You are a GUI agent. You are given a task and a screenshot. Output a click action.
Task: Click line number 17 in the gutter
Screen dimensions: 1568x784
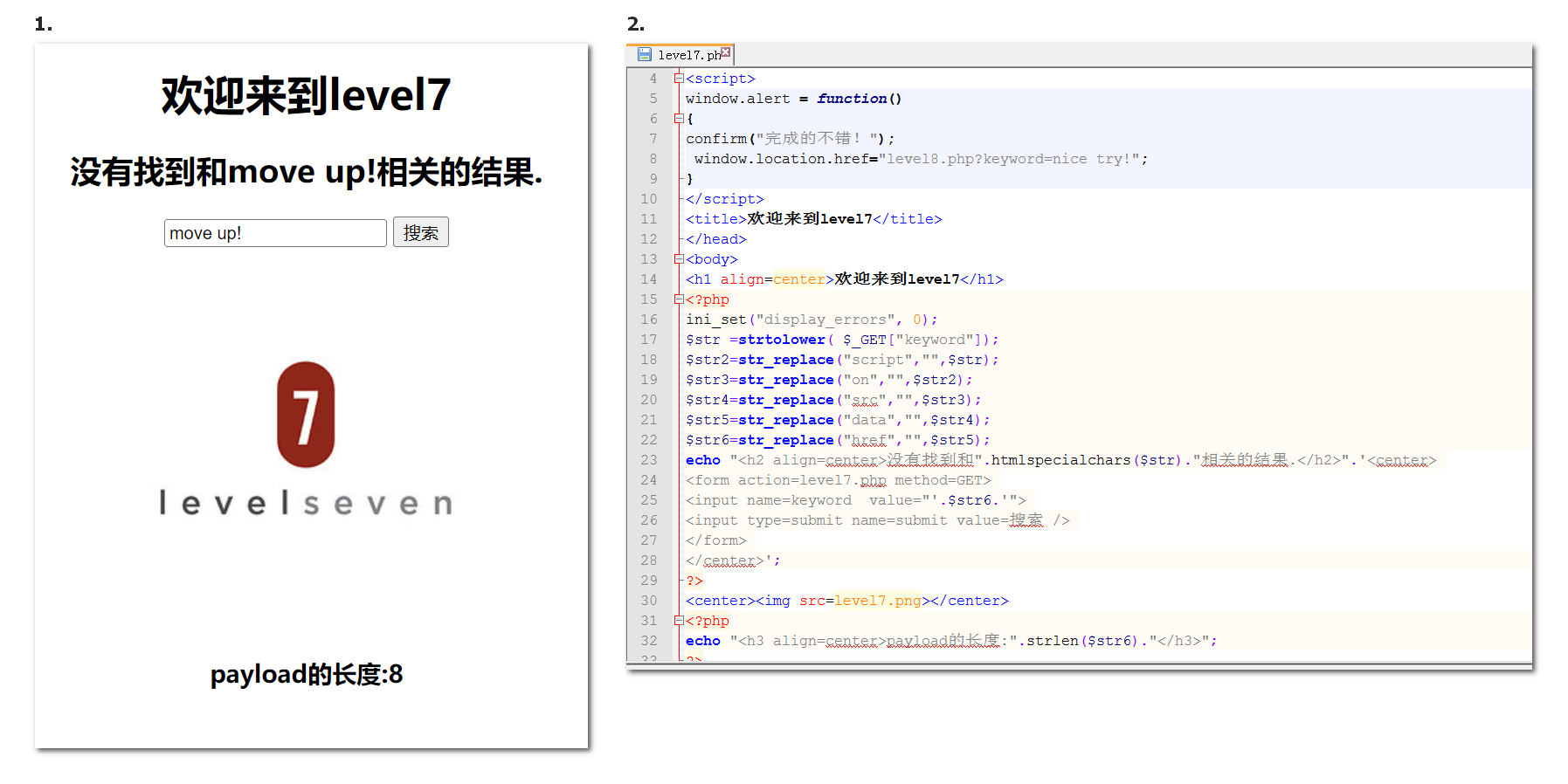click(648, 340)
